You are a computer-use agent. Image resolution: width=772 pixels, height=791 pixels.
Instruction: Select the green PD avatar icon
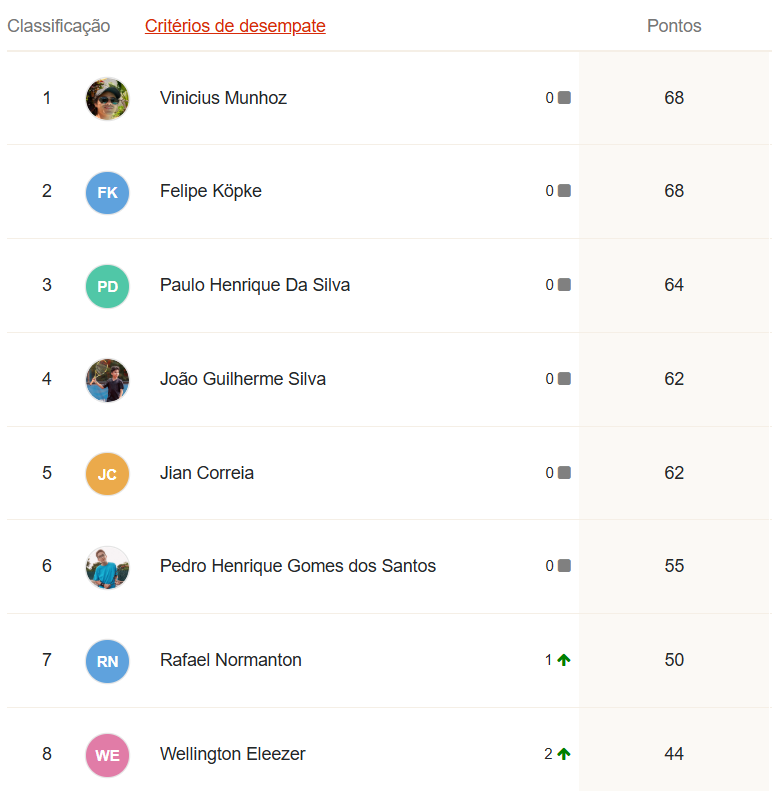pos(107,286)
